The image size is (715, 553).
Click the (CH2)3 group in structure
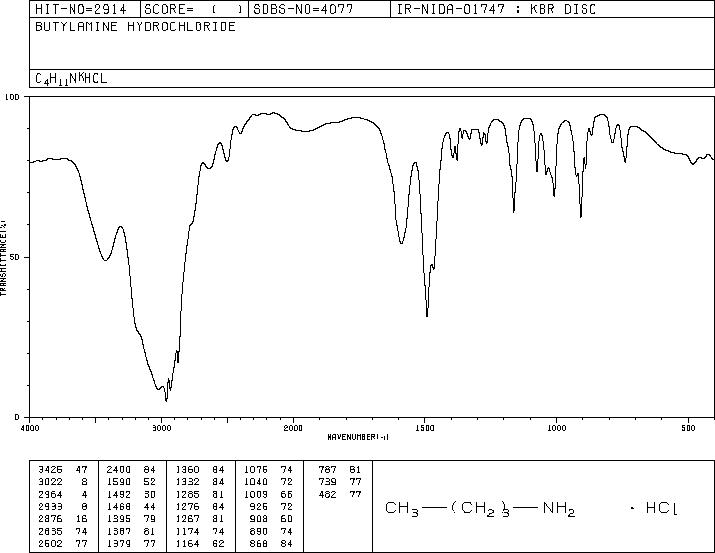pos(481,509)
